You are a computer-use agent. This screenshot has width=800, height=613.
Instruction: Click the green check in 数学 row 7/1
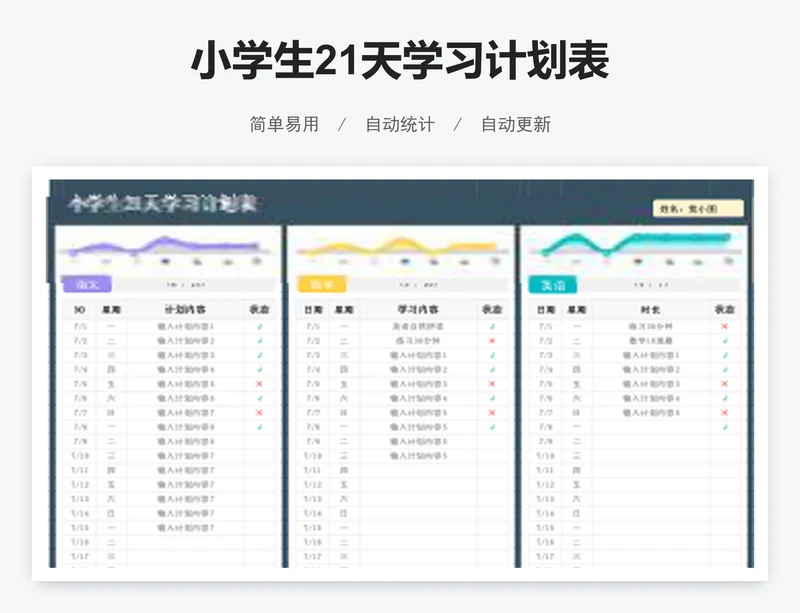[x=492, y=326]
